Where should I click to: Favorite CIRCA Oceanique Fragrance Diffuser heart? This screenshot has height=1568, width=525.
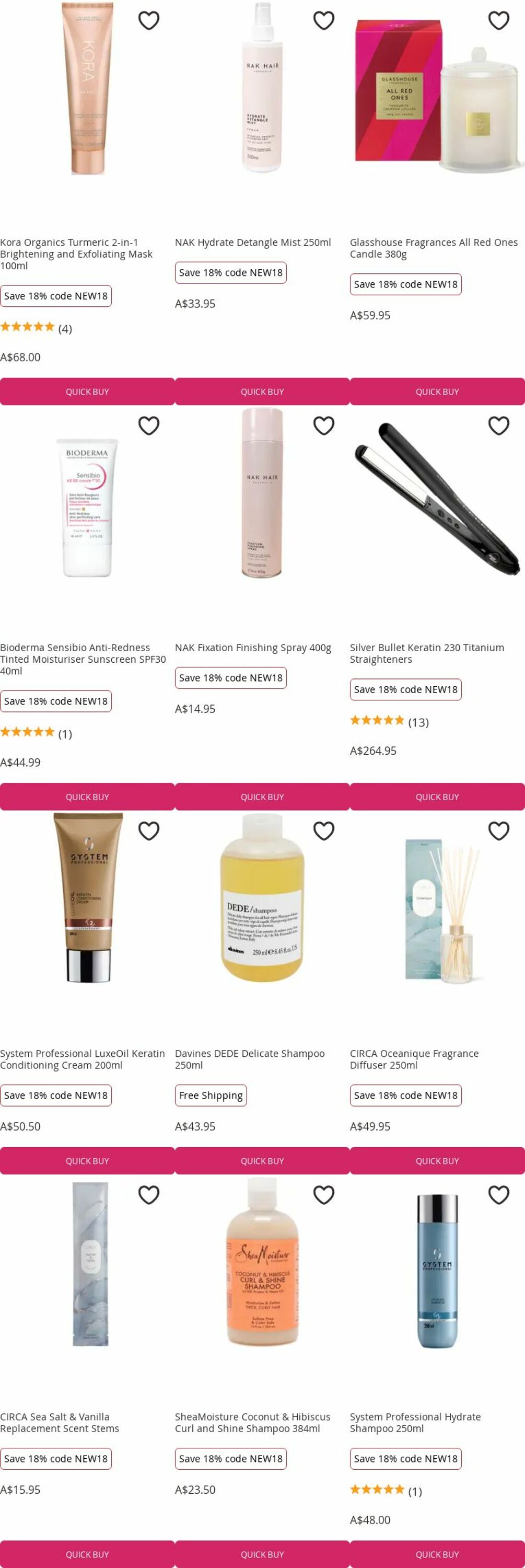point(499,831)
